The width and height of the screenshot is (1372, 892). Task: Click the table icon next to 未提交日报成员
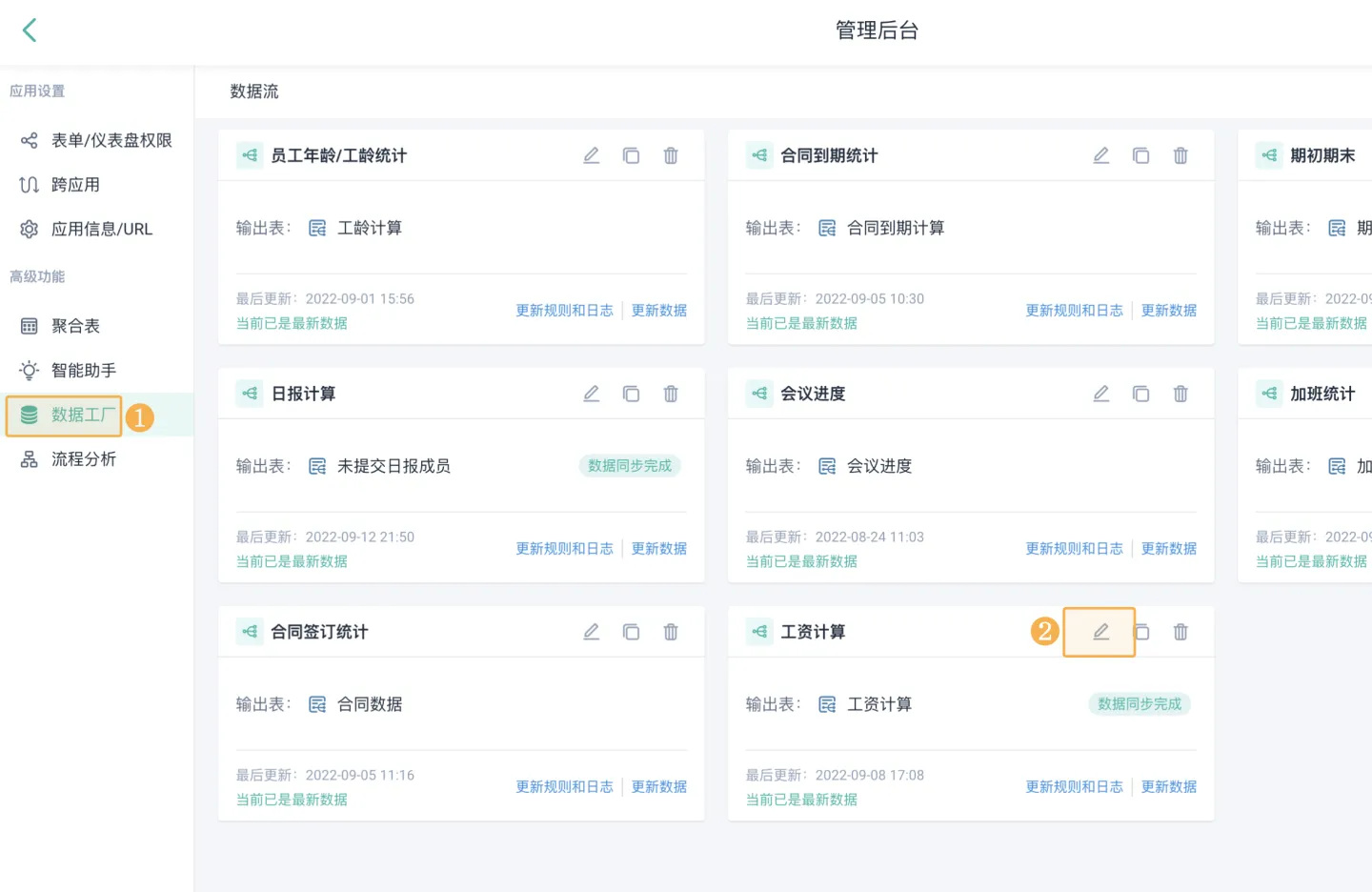pos(317,466)
